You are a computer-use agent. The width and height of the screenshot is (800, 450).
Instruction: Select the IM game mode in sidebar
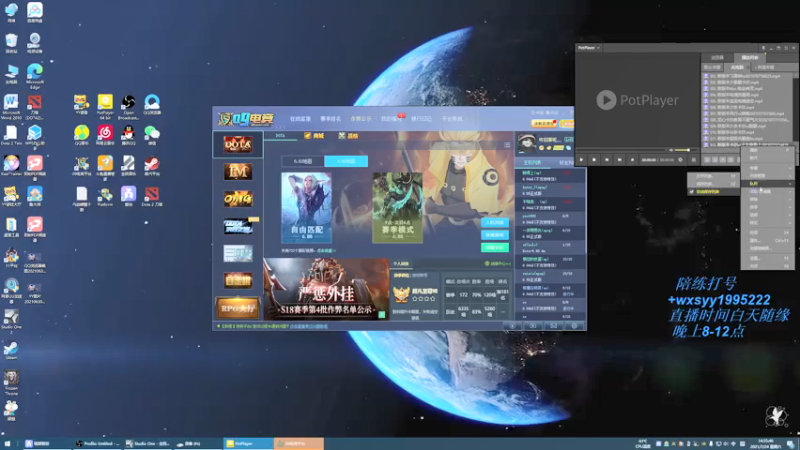click(238, 172)
